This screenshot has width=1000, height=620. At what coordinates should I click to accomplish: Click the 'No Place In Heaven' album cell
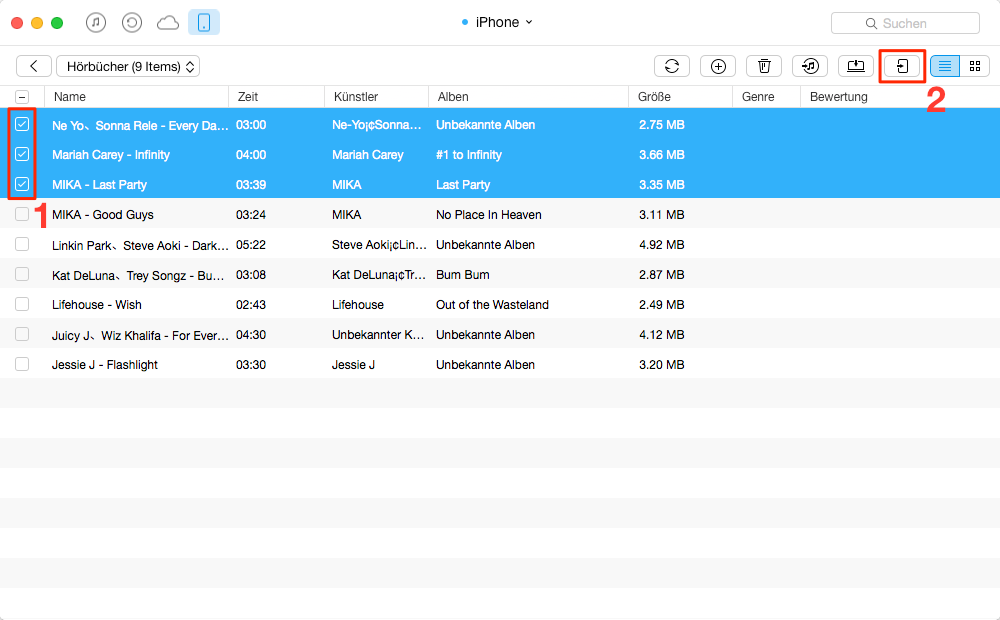pos(489,215)
